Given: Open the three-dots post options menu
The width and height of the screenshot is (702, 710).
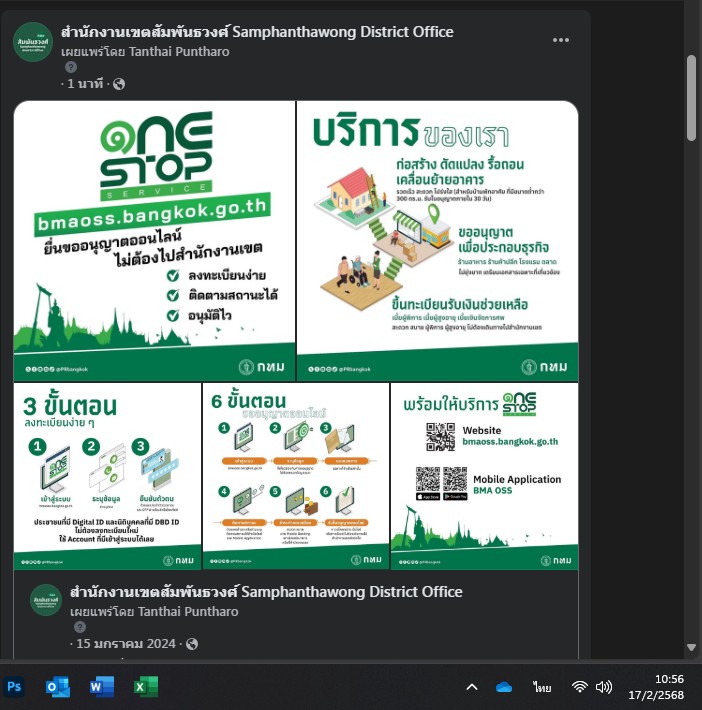Looking at the screenshot, I should tap(561, 40).
